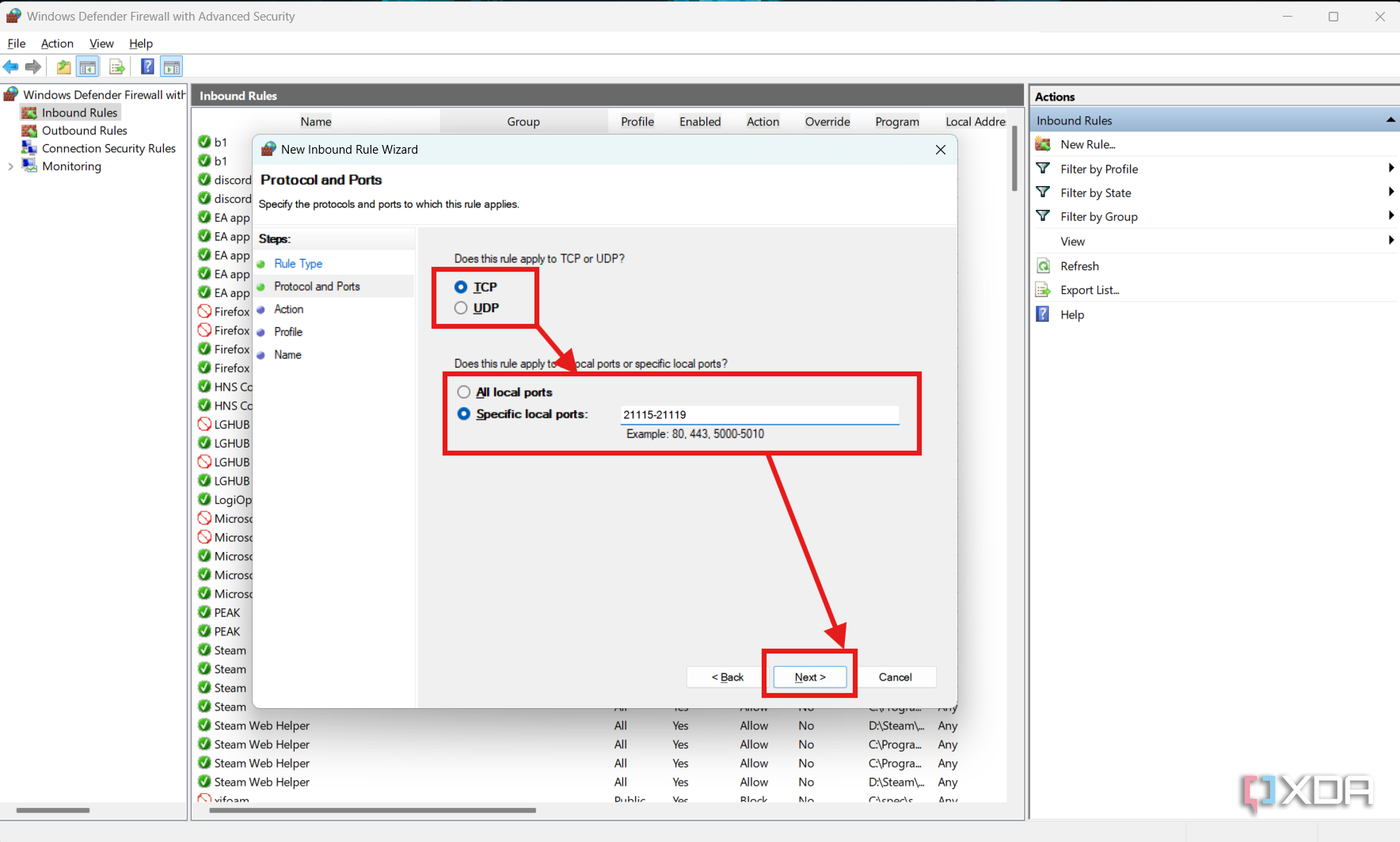This screenshot has width=1400, height=842.
Task: Click the Back button in the wizard
Action: pyautogui.click(x=728, y=677)
